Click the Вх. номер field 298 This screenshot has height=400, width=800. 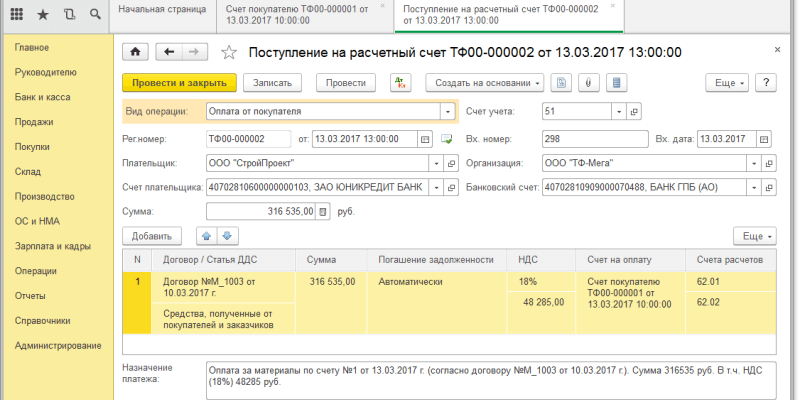click(x=594, y=139)
